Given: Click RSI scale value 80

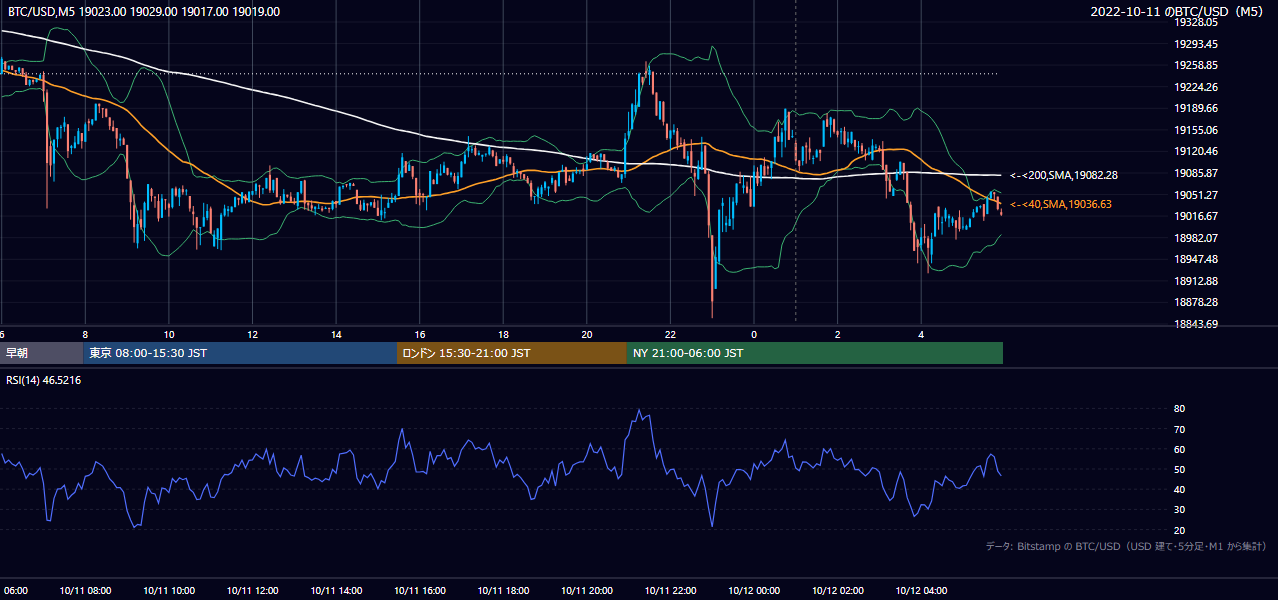Looking at the screenshot, I should coord(1180,409).
